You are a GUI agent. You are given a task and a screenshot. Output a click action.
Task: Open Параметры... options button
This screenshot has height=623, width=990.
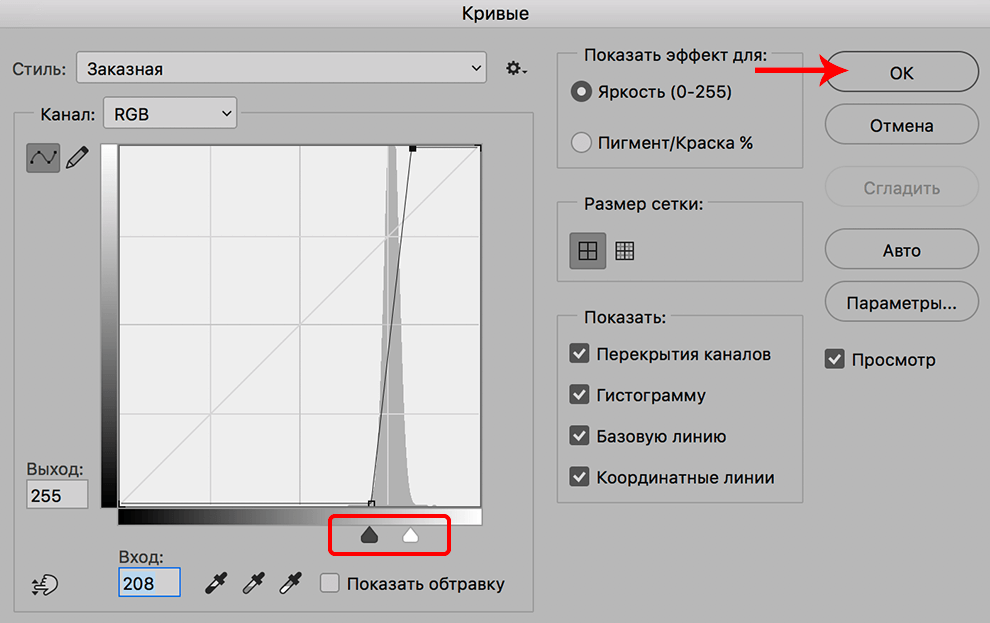[902, 302]
